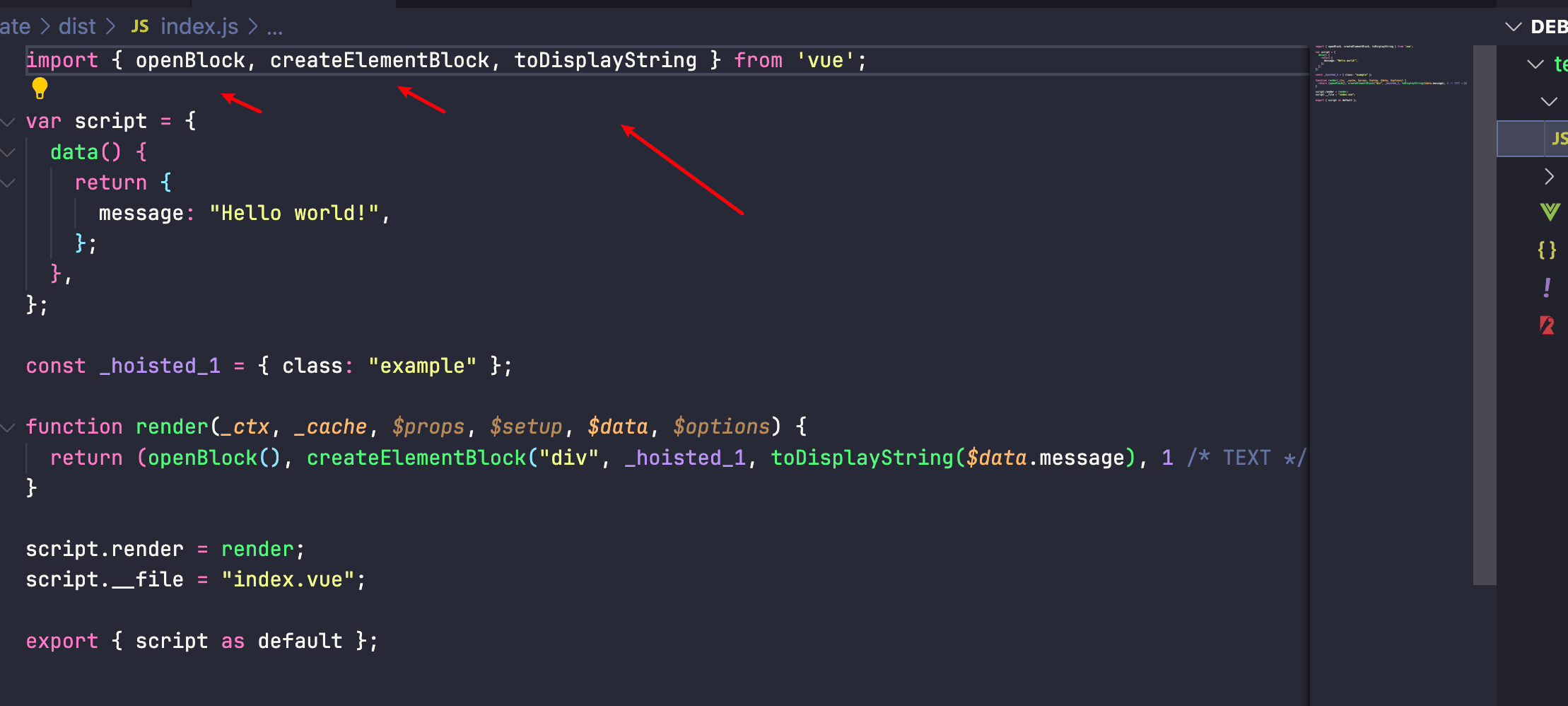Select the highlighted JS file in explorer
Screen dimensions: 1568x706
1555,139
